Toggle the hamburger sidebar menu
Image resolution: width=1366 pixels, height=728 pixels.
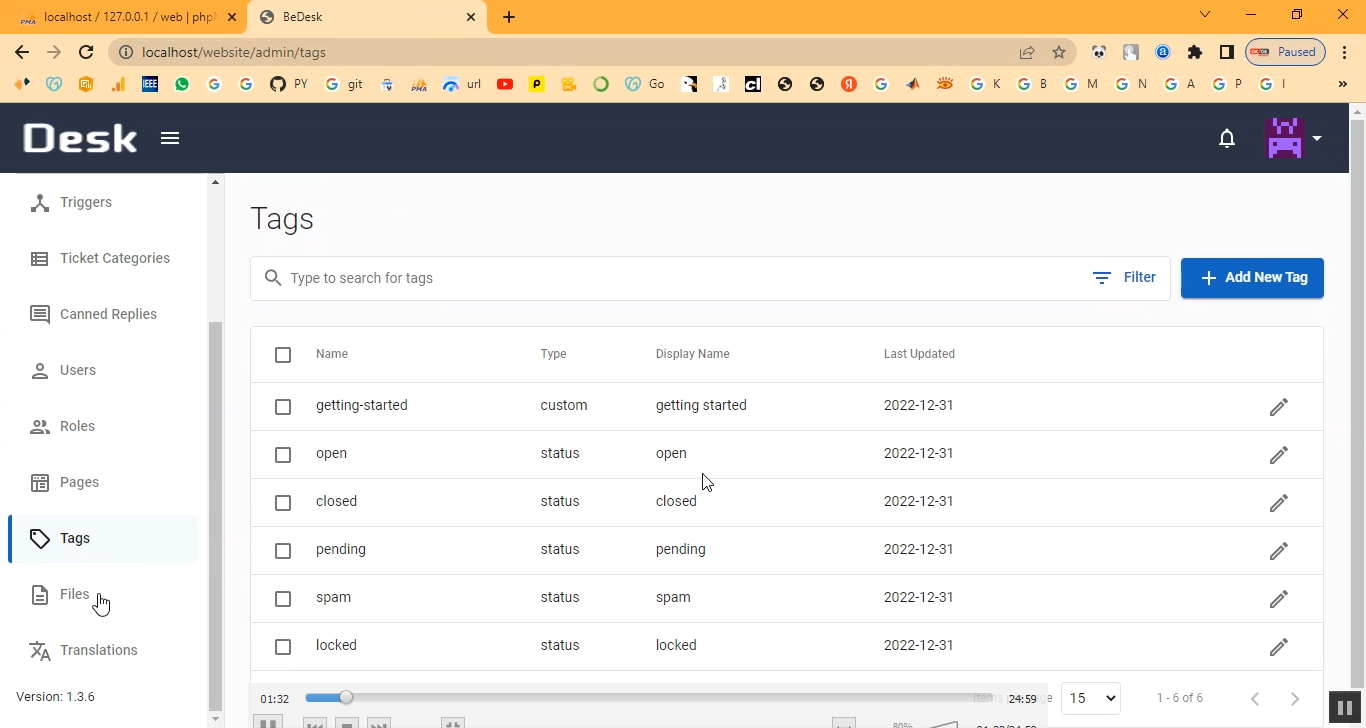tap(170, 138)
